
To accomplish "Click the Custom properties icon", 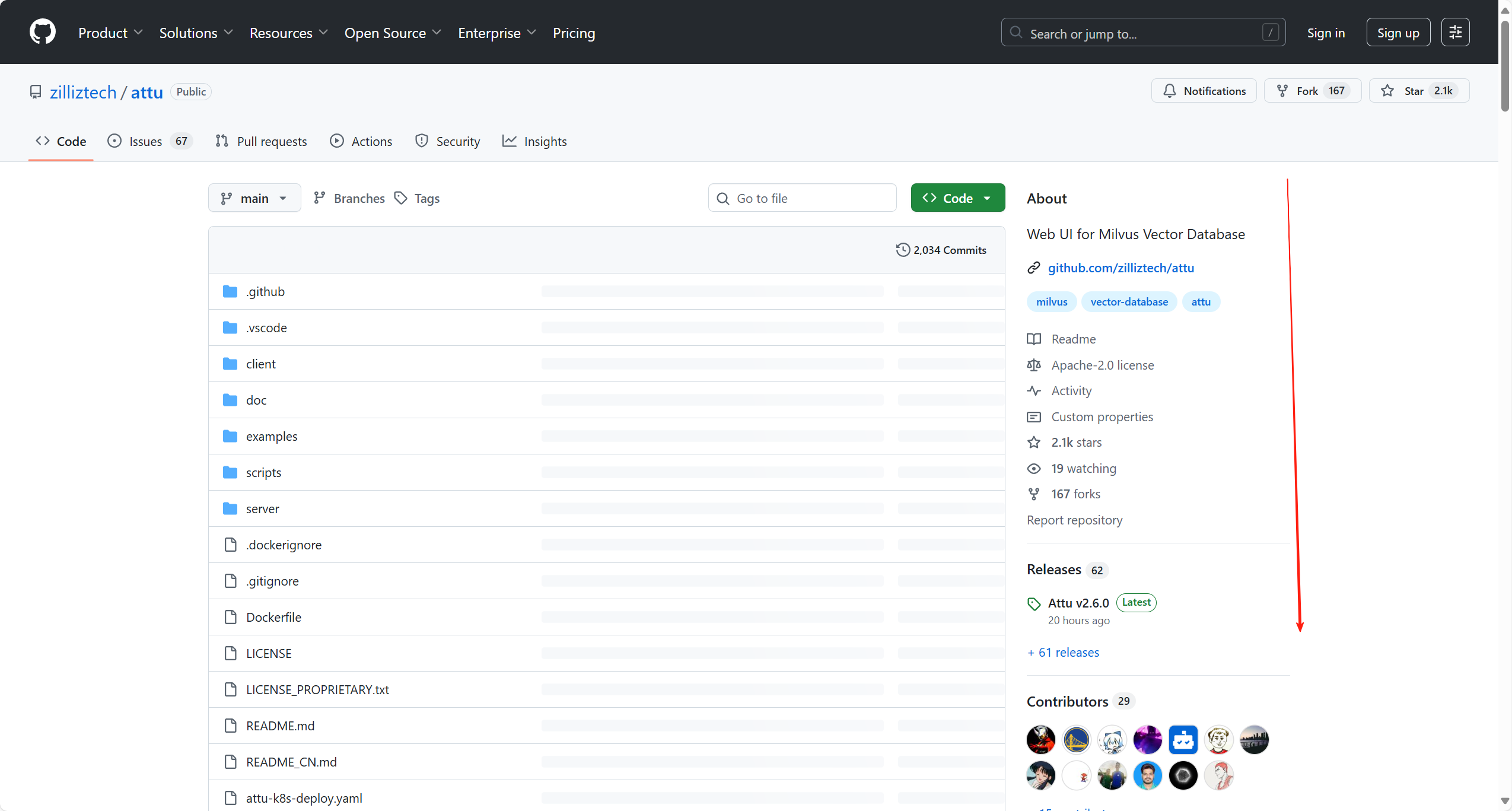I will click(1034, 416).
